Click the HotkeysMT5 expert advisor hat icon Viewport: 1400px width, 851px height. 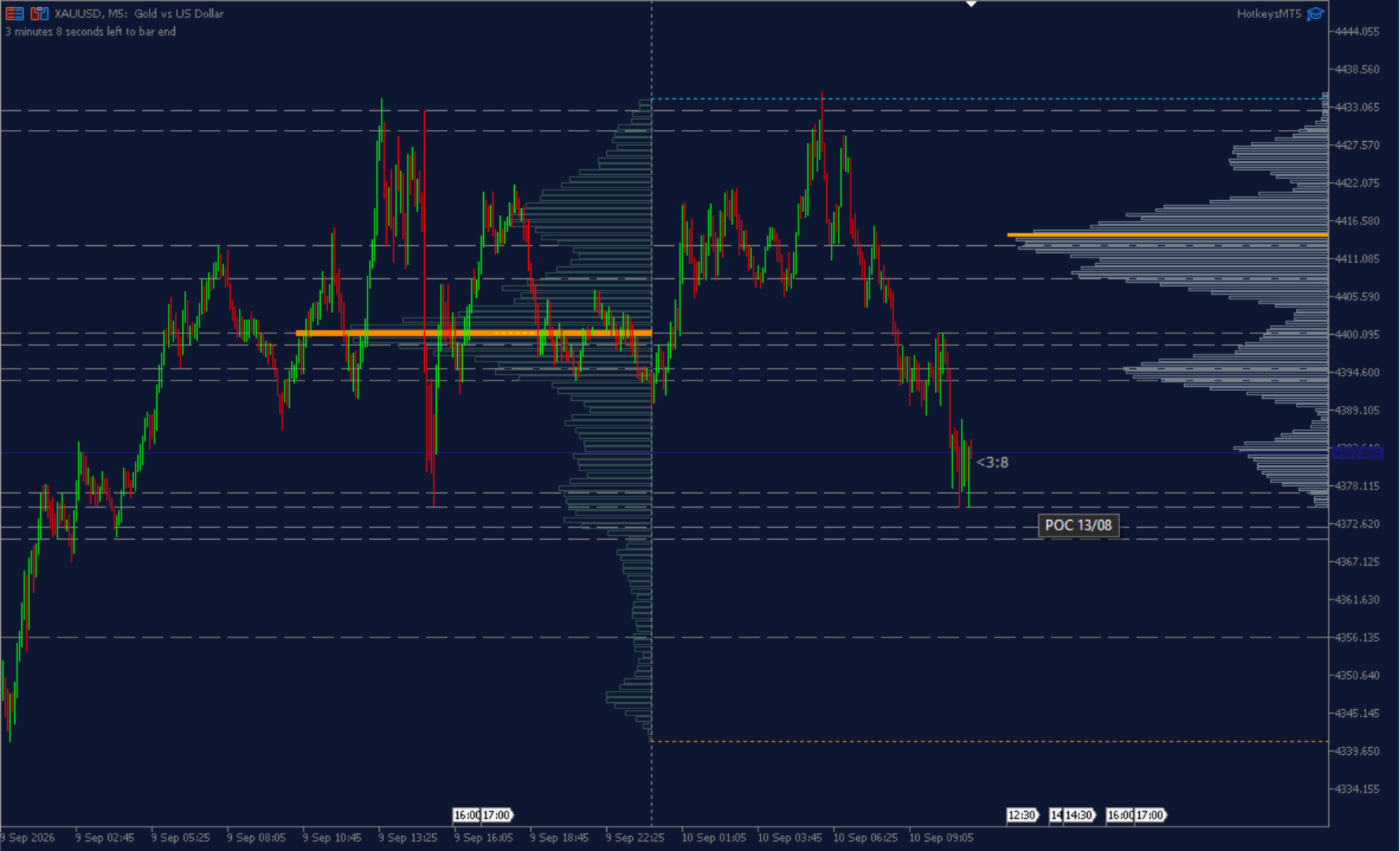tap(1315, 13)
